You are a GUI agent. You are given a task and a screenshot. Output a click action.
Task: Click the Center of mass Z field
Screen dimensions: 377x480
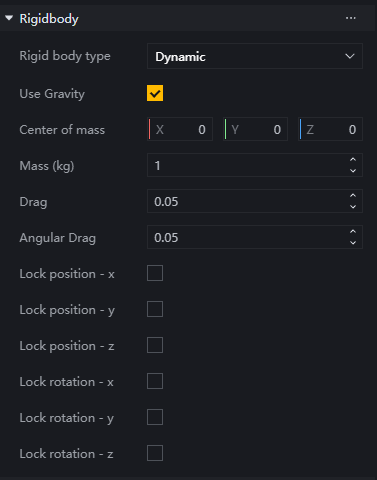(x=330, y=129)
